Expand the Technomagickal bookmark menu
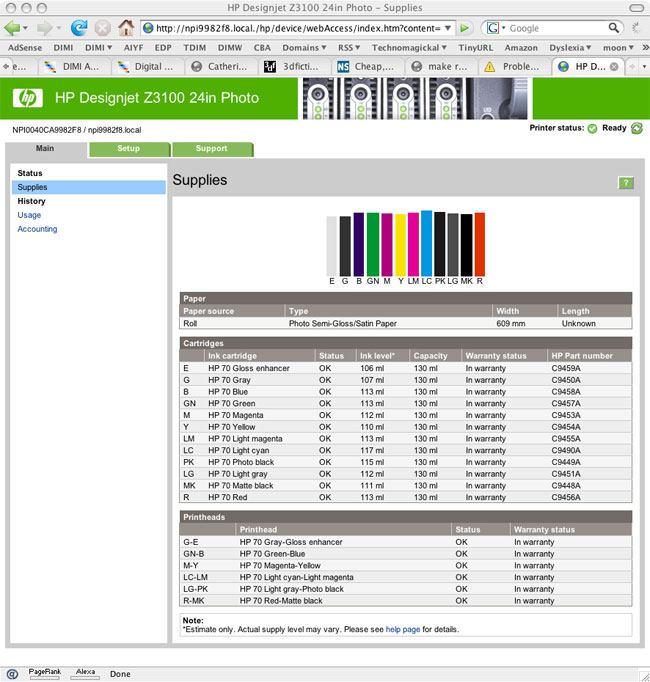 tap(409, 47)
